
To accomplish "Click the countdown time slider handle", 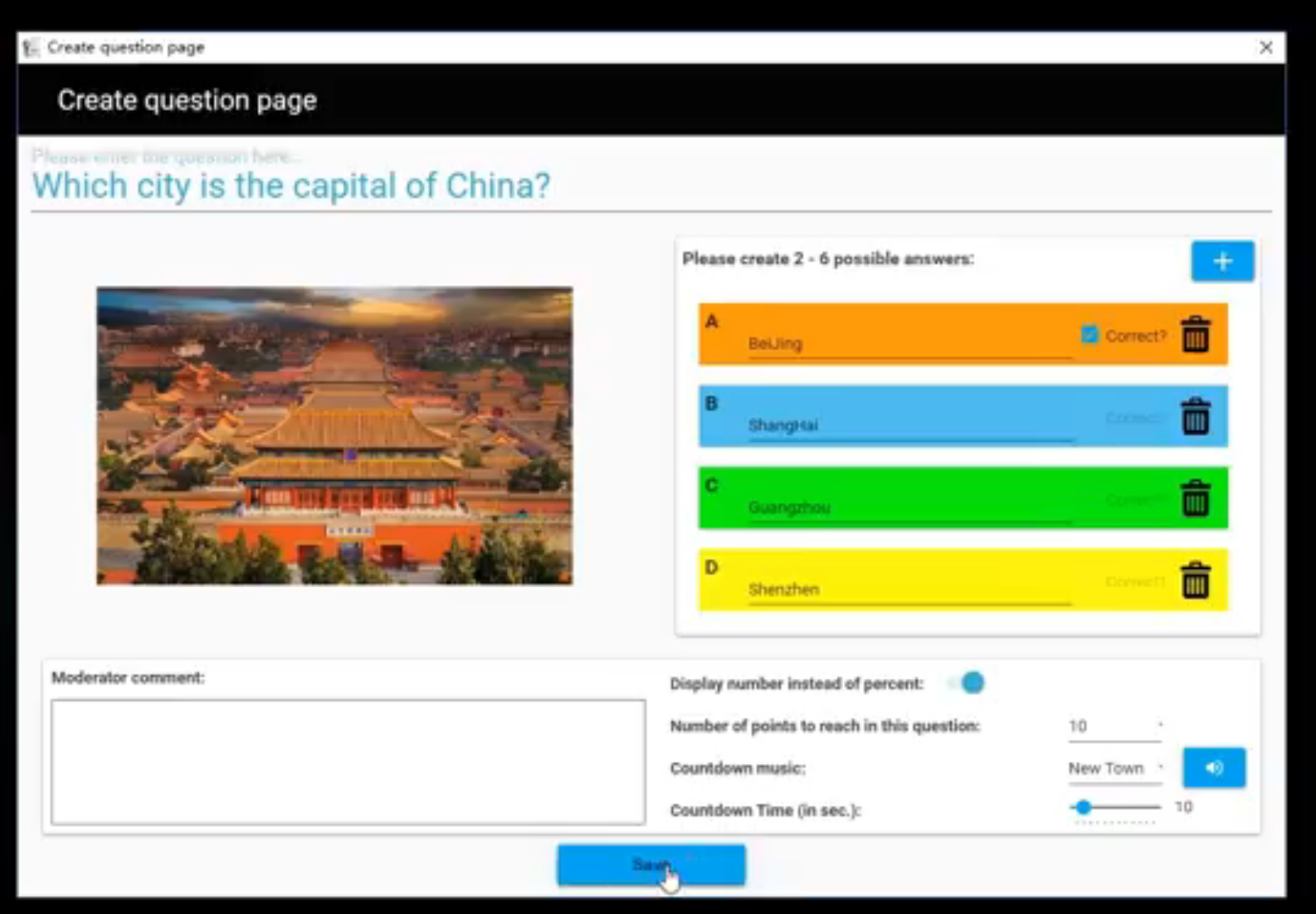I will pyautogui.click(x=1083, y=807).
